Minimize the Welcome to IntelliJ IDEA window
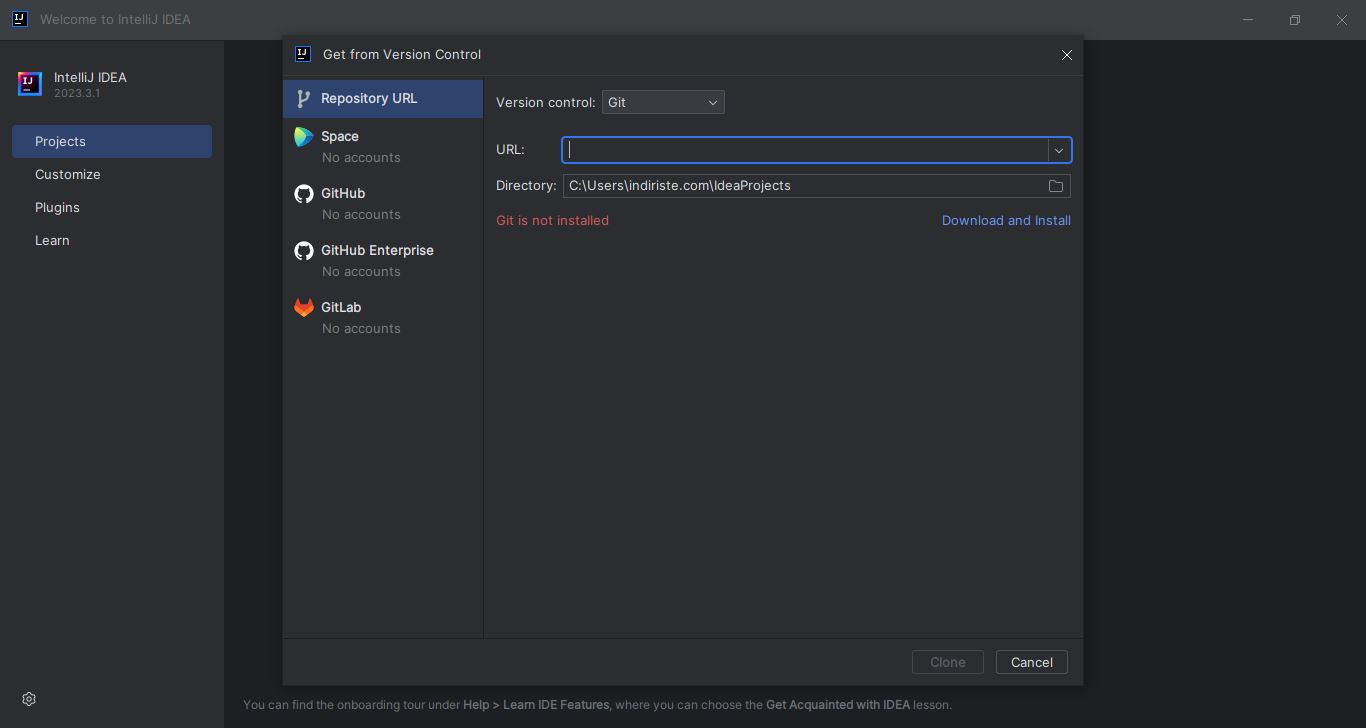This screenshot has height=728, width=1366. 1248,19
